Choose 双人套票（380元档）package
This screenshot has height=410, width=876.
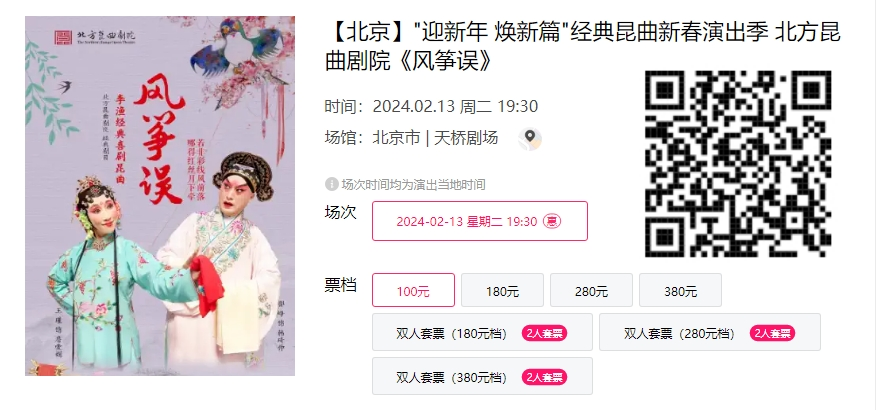pyautogui.click(x=482, y=376)
